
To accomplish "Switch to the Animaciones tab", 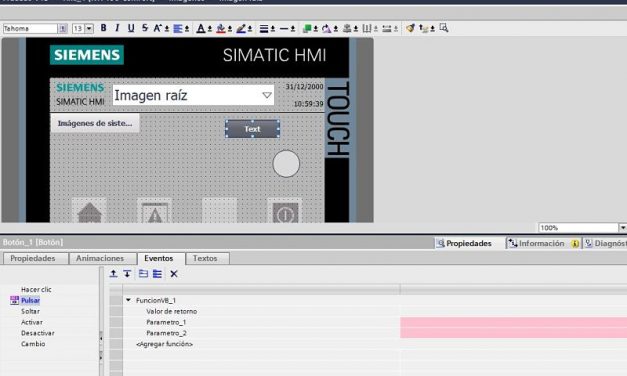I will 100,258.
